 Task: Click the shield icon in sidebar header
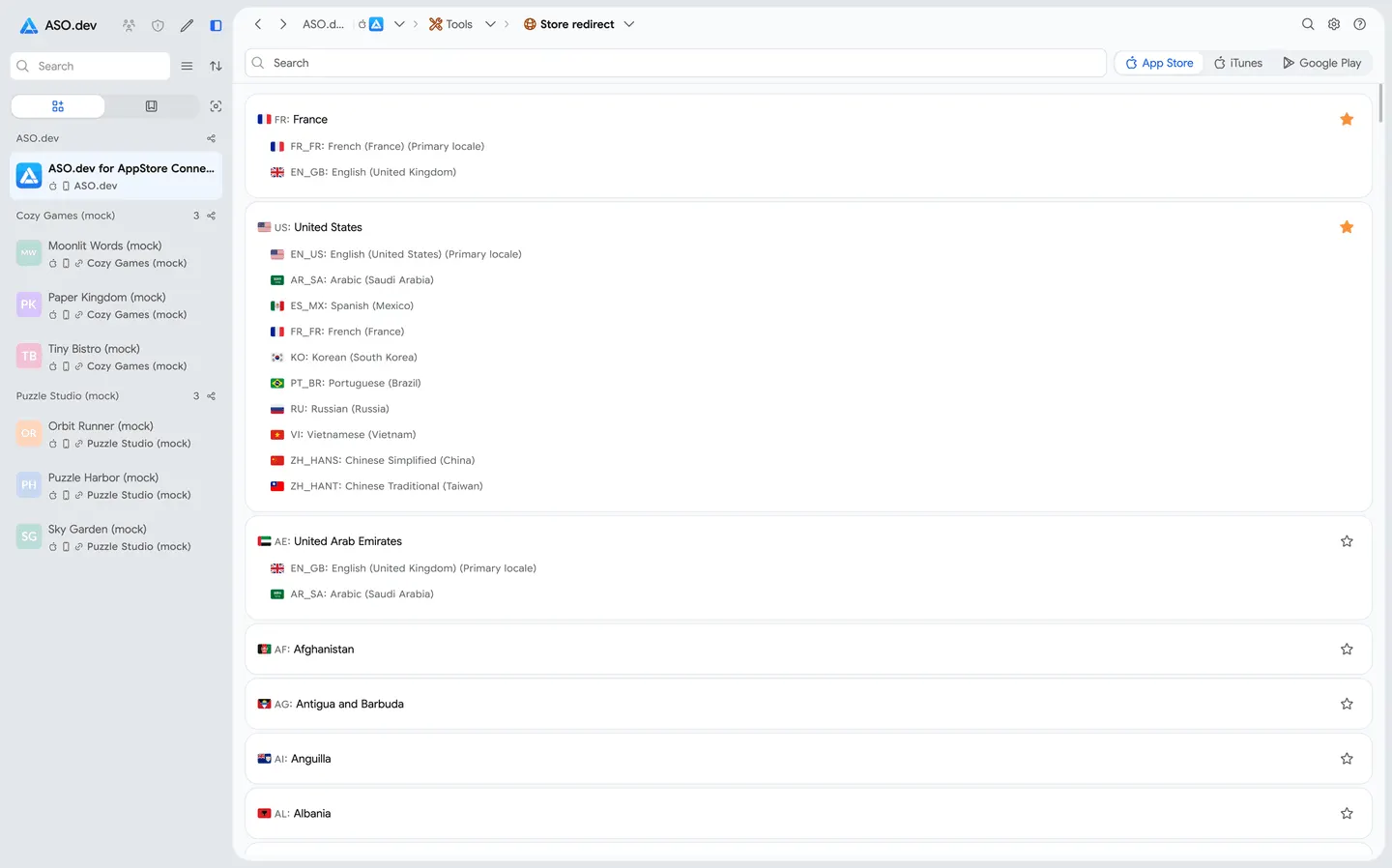[x=158, y=25]
